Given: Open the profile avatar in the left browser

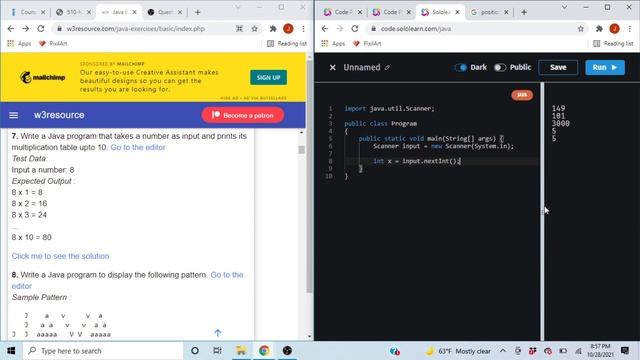Looking at the screenshot, I should click(x=288, y=29).
